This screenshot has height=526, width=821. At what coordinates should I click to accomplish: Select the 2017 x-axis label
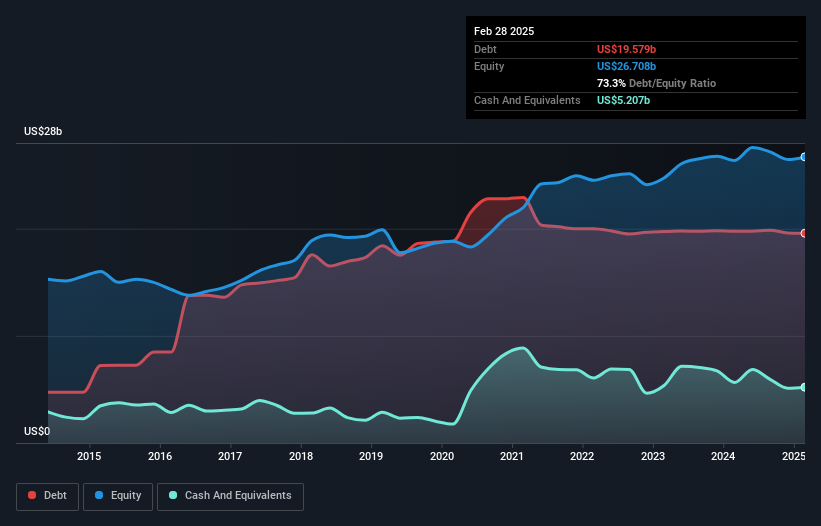(x=230, y=456)
